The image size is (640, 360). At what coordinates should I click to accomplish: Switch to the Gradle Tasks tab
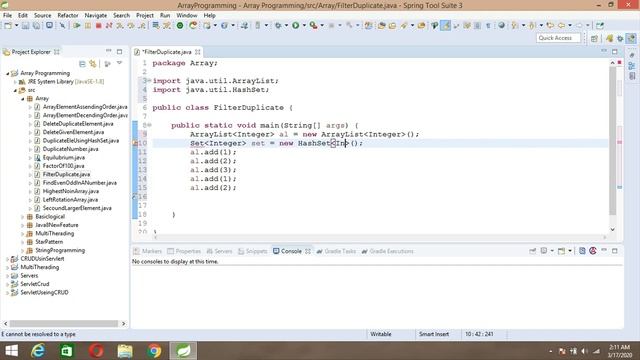[336, 251]
